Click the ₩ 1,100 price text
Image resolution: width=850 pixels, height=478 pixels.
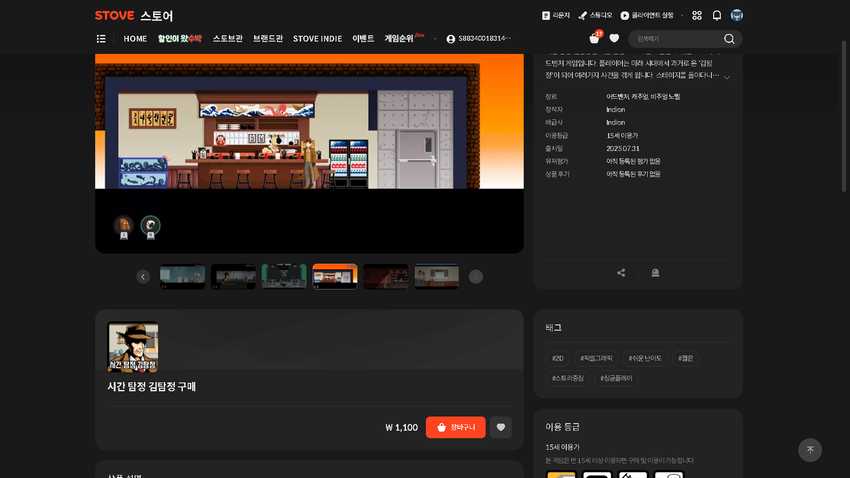[401, 428]
